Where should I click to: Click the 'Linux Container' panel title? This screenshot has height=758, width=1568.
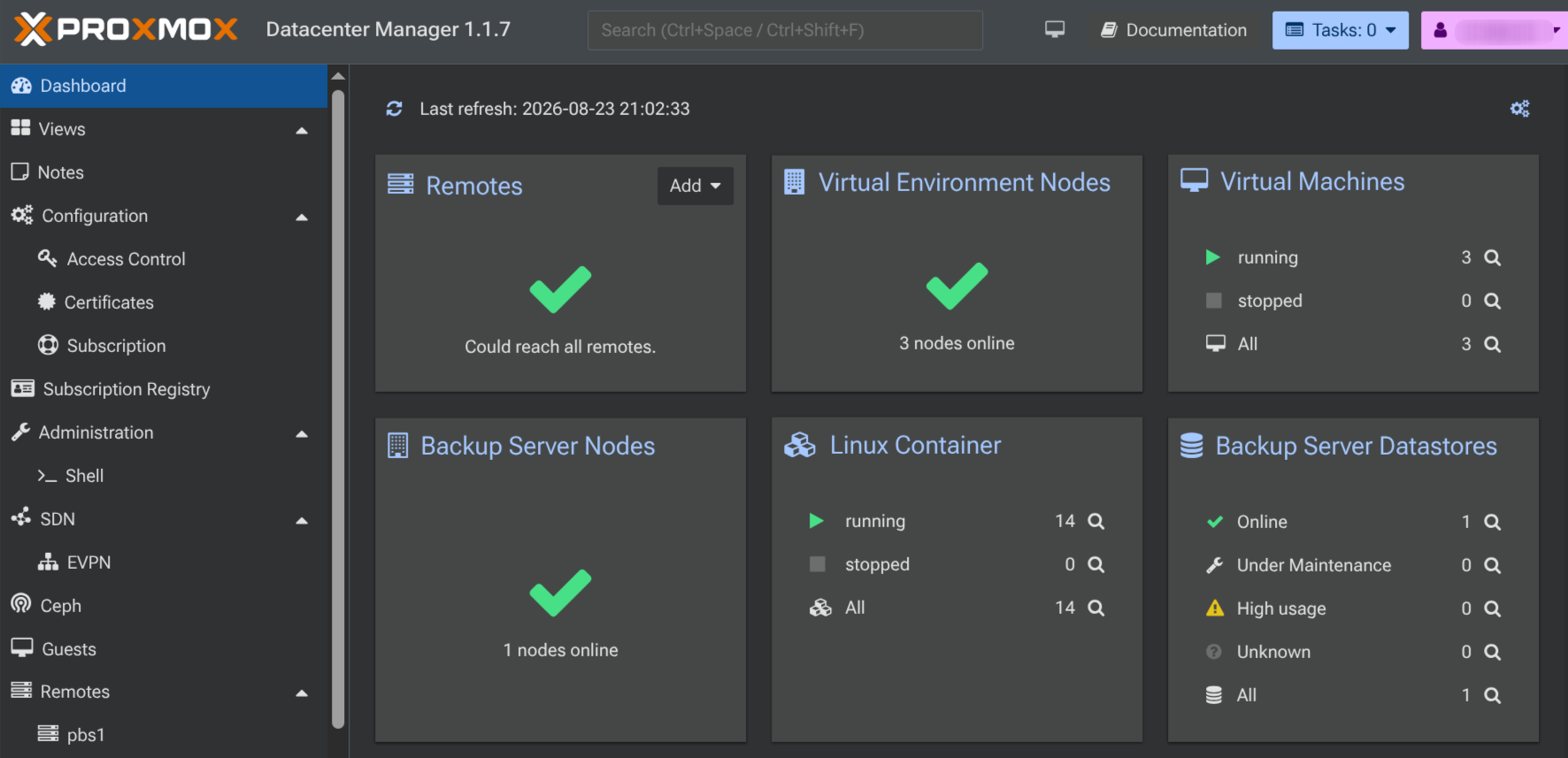[x=916, y=445]
